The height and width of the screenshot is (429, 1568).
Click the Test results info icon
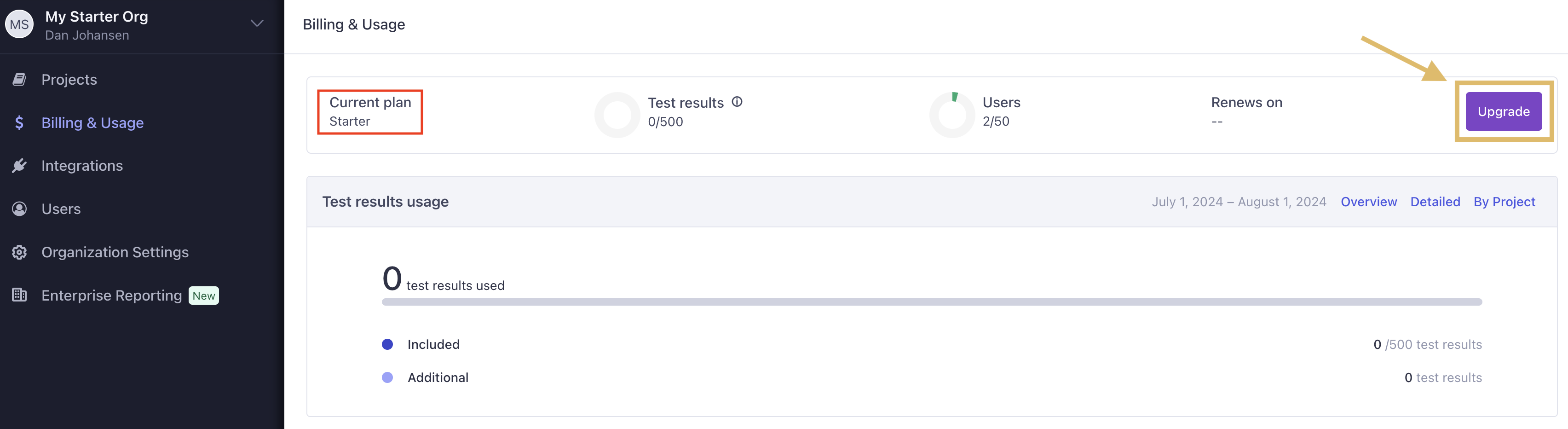pyautogui.click(x=737, y=102)
